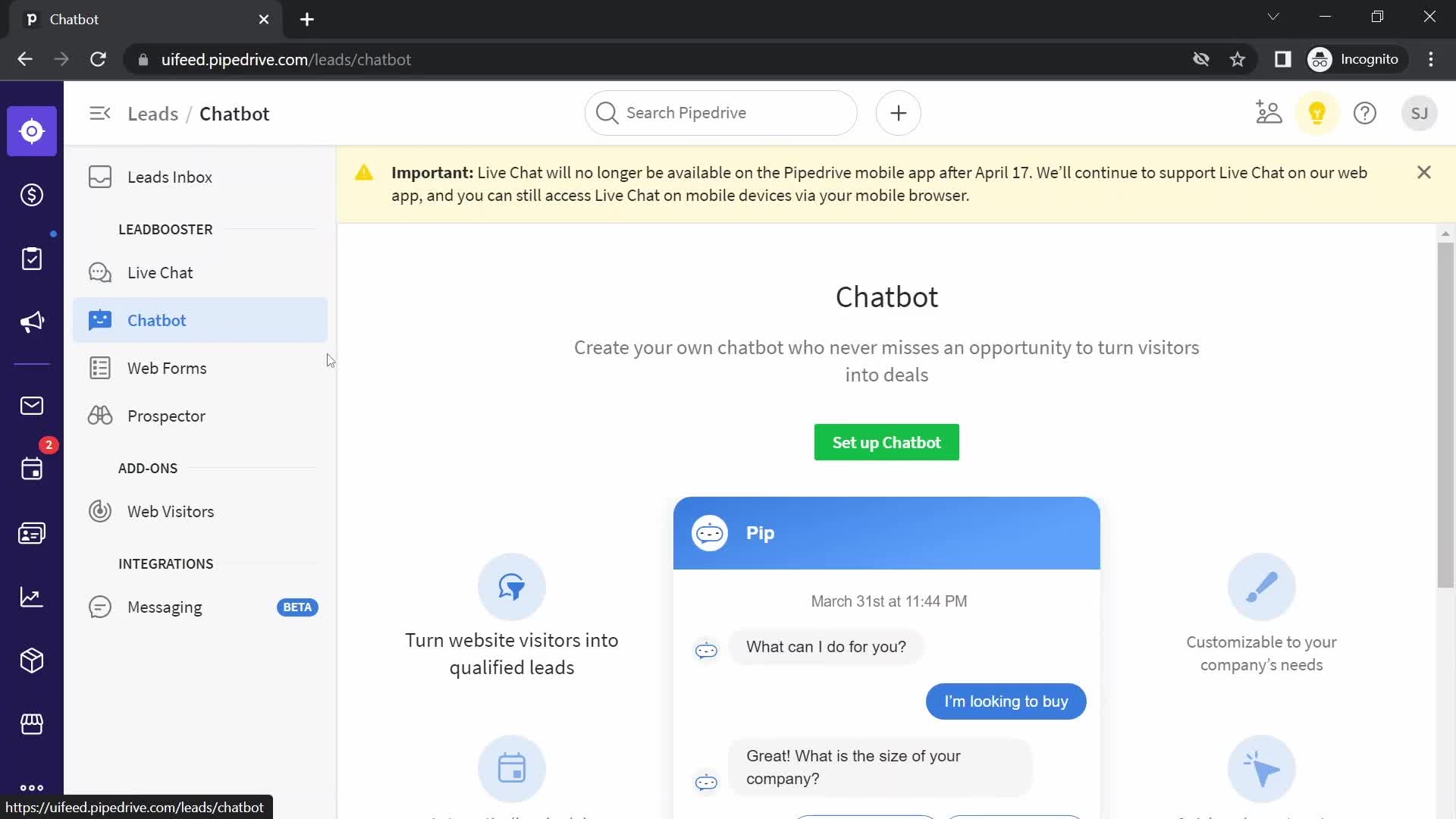This screenshot has height=819, width=1456.
Task: Click the search bar icon
Action: click(x=606, y=113)
